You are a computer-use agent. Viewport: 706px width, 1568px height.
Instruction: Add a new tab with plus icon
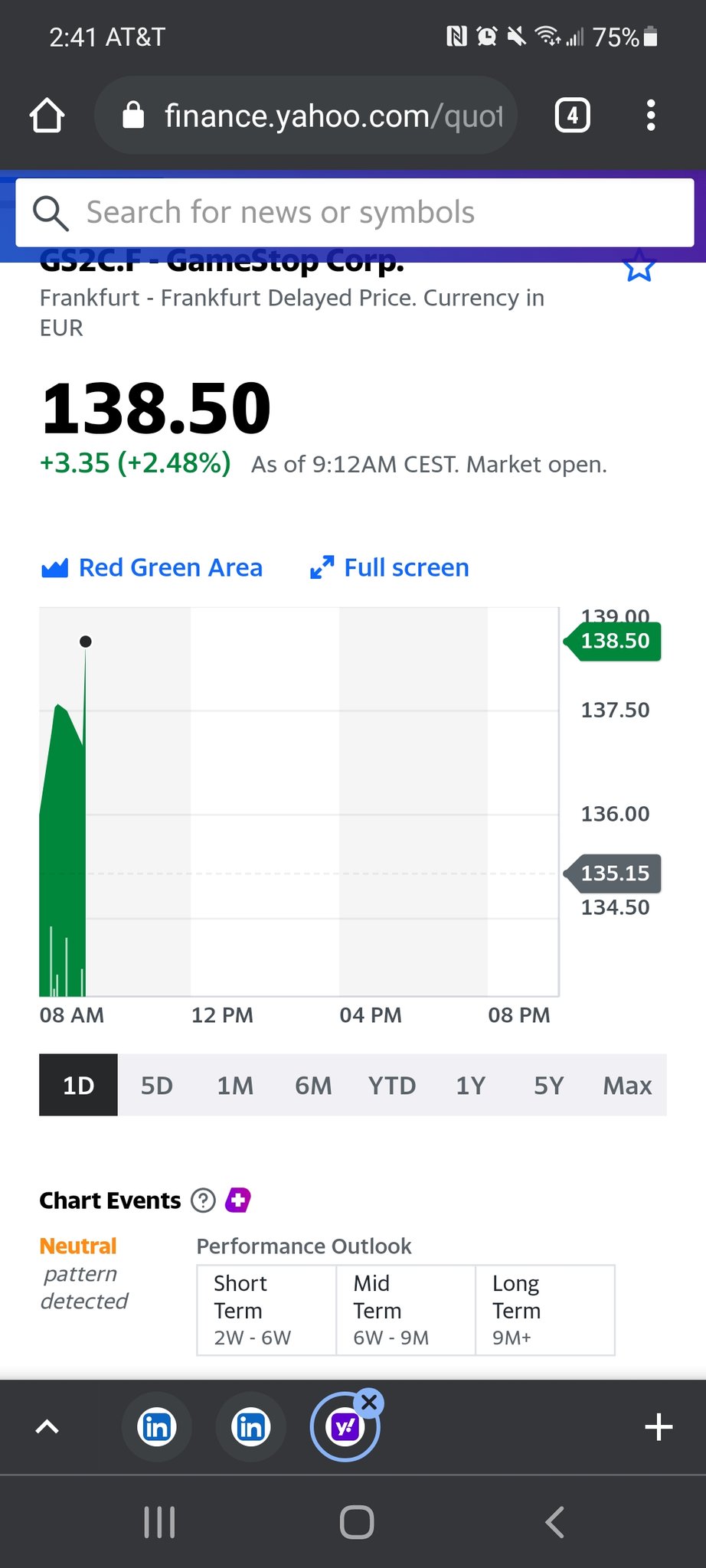click(659, 1427)
